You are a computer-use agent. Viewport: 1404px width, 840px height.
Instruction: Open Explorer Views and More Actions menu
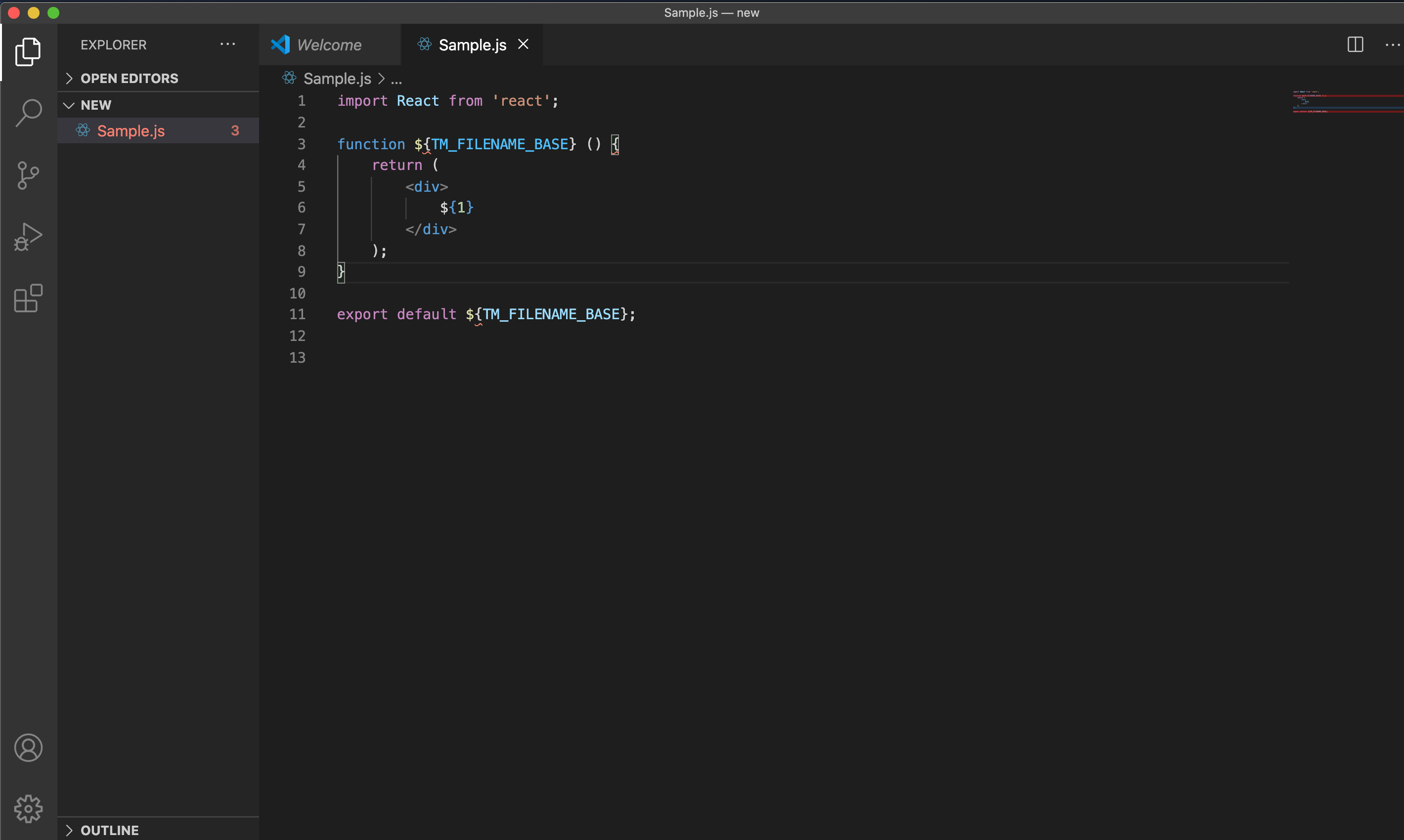click(x=228, y=44)
